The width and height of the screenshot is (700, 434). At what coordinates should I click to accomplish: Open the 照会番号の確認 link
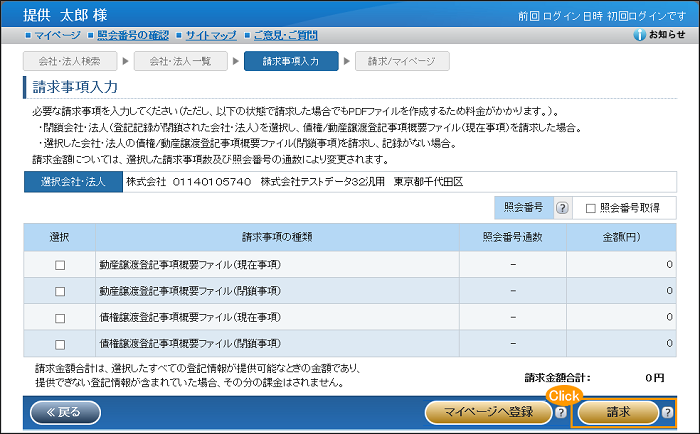(x=133, y=35)
